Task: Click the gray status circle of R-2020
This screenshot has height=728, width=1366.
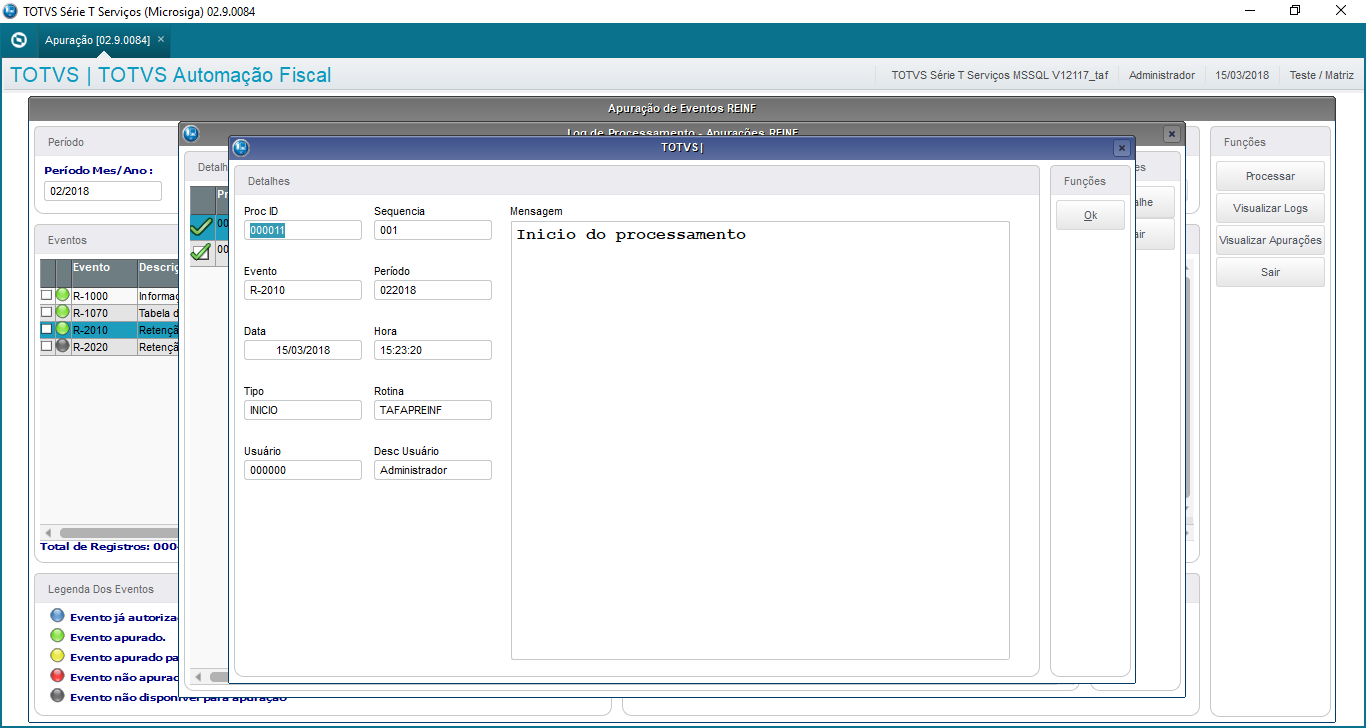Action: click(63, 346)
